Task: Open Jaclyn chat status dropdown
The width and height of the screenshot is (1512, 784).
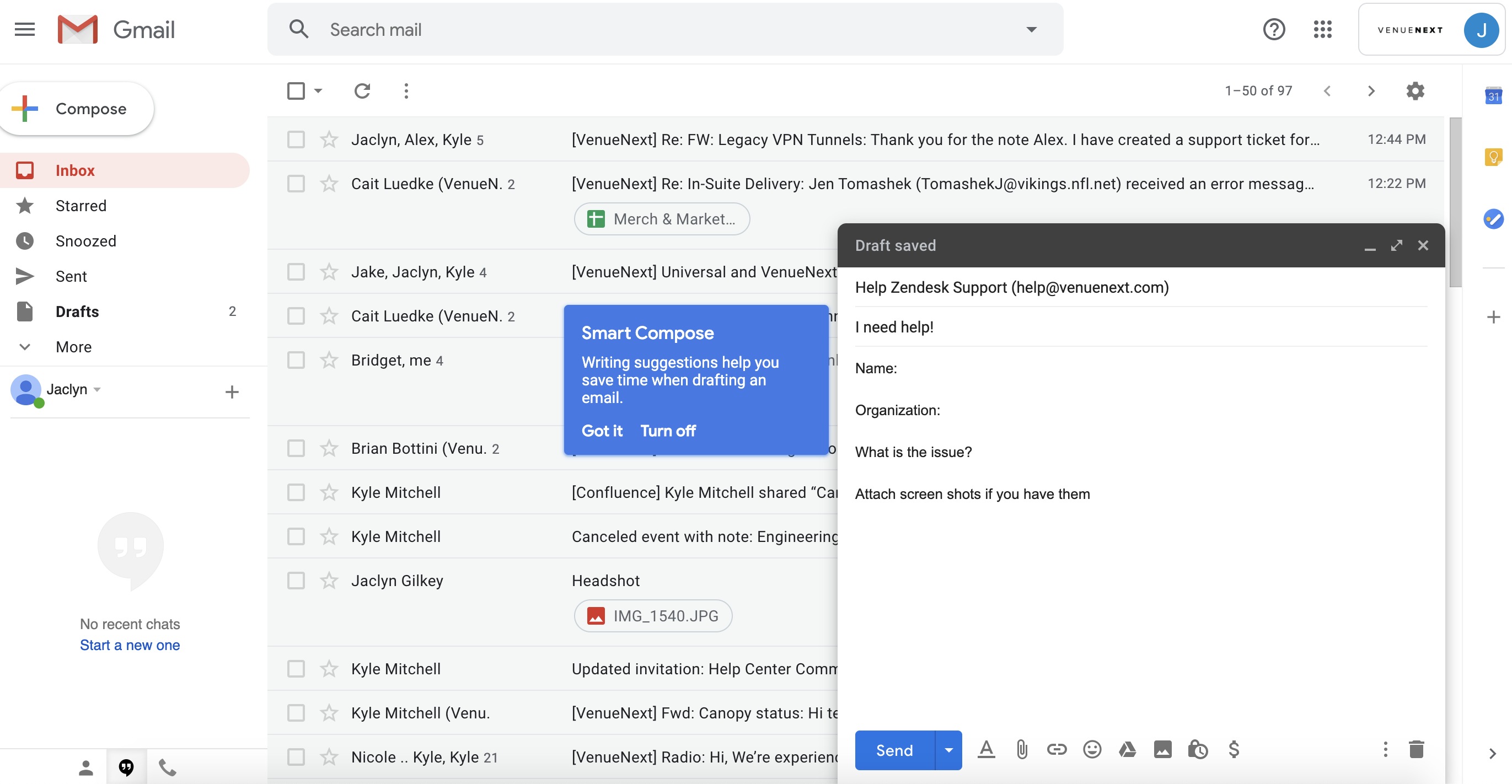Action: (98, 390)
